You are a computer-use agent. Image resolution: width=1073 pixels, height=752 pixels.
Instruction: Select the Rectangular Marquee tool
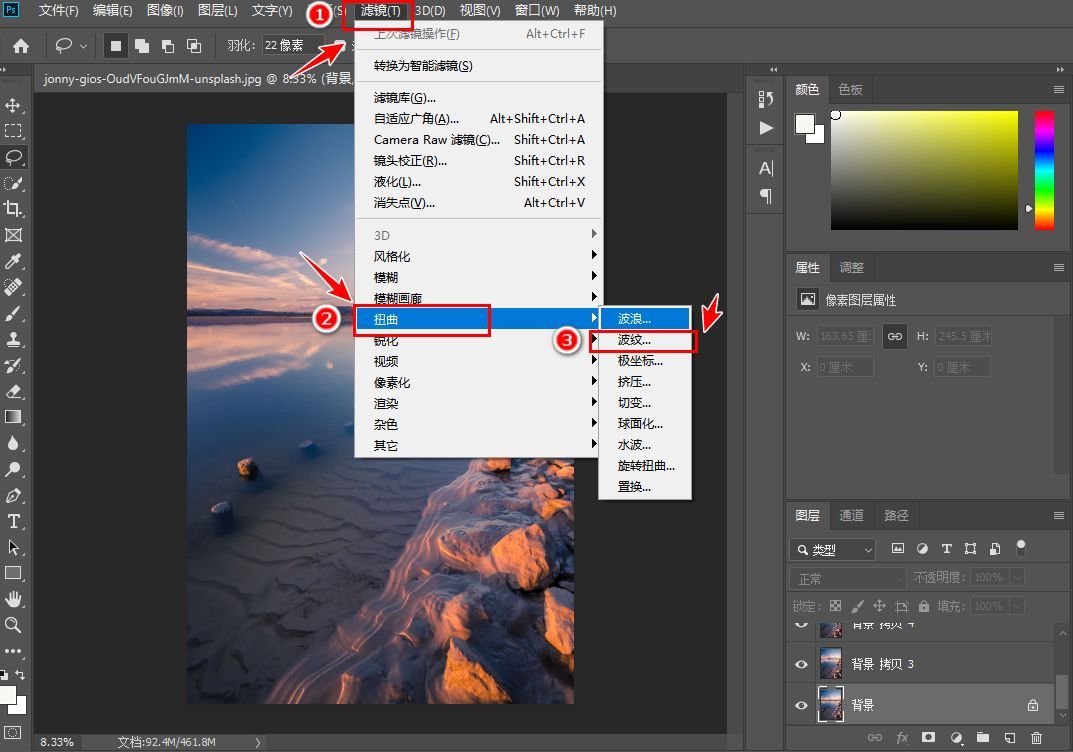click(x=13, y=131)
